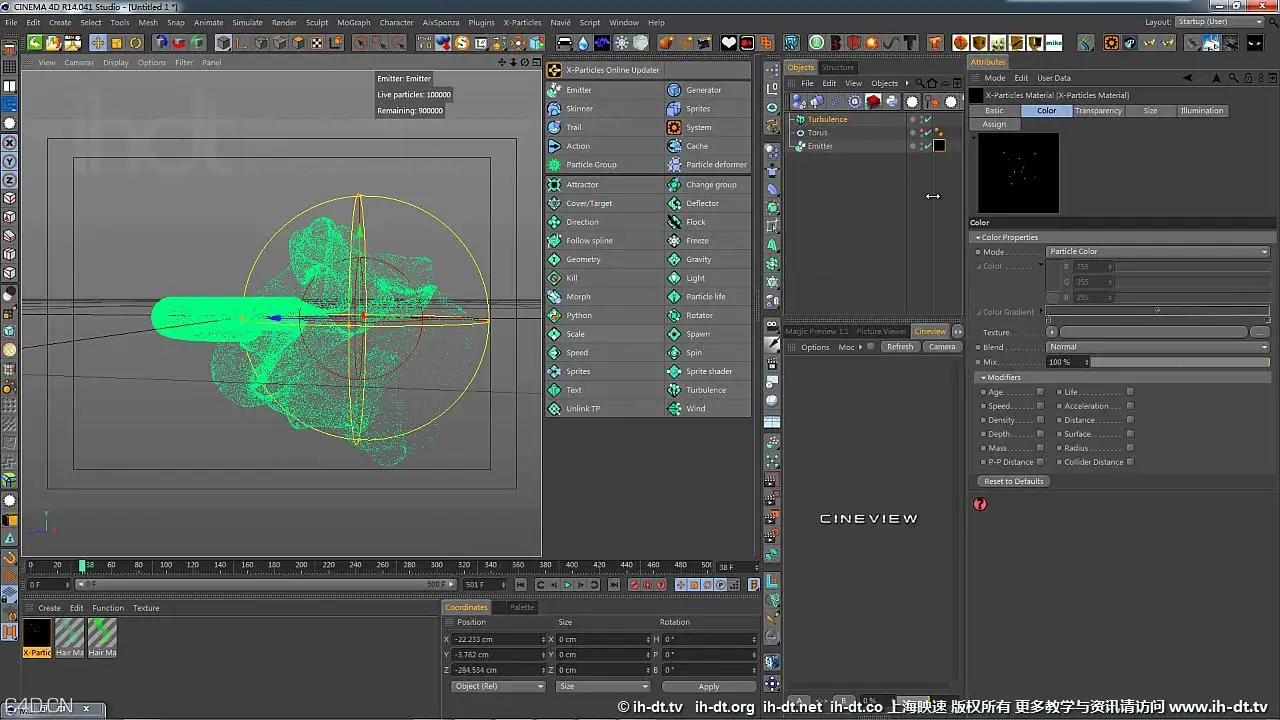Screen dimensions: 1280x720
Task: Select the Rotate tool icon
Action: [136, 43]
